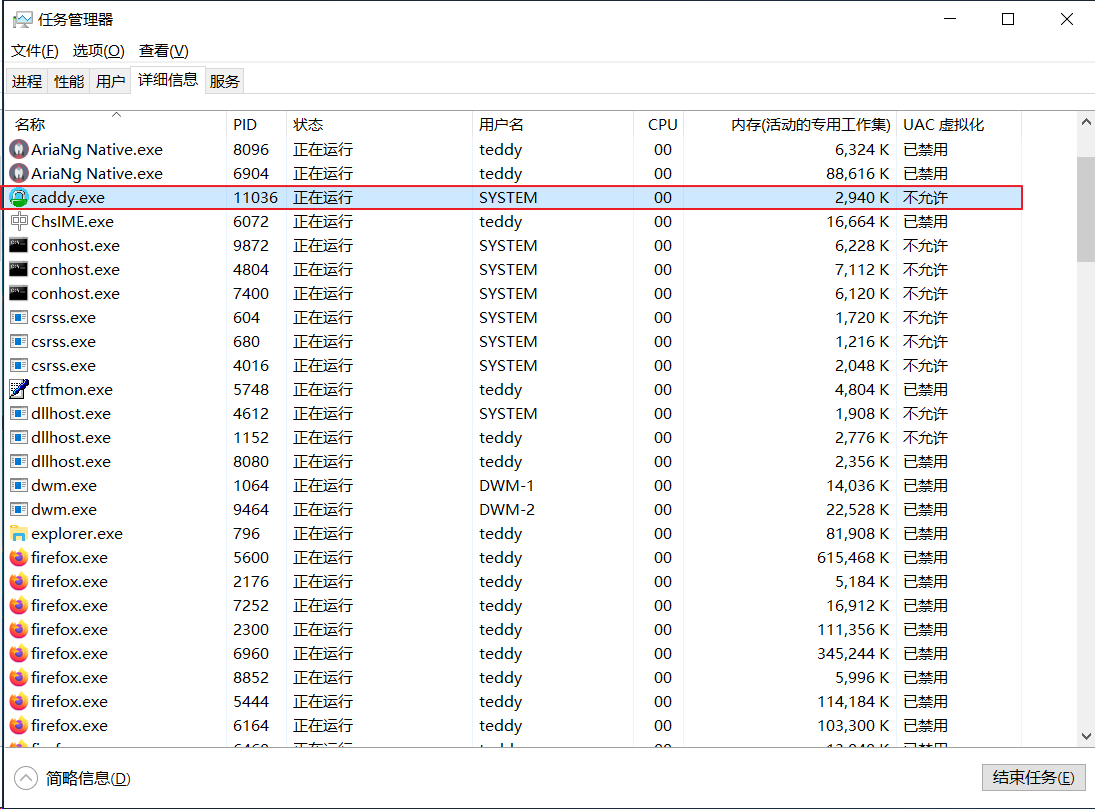This screenshot has width=1095, height=809.
Task: Click the dllhost.exe icon with PID 1152
Action: (19, 437)
